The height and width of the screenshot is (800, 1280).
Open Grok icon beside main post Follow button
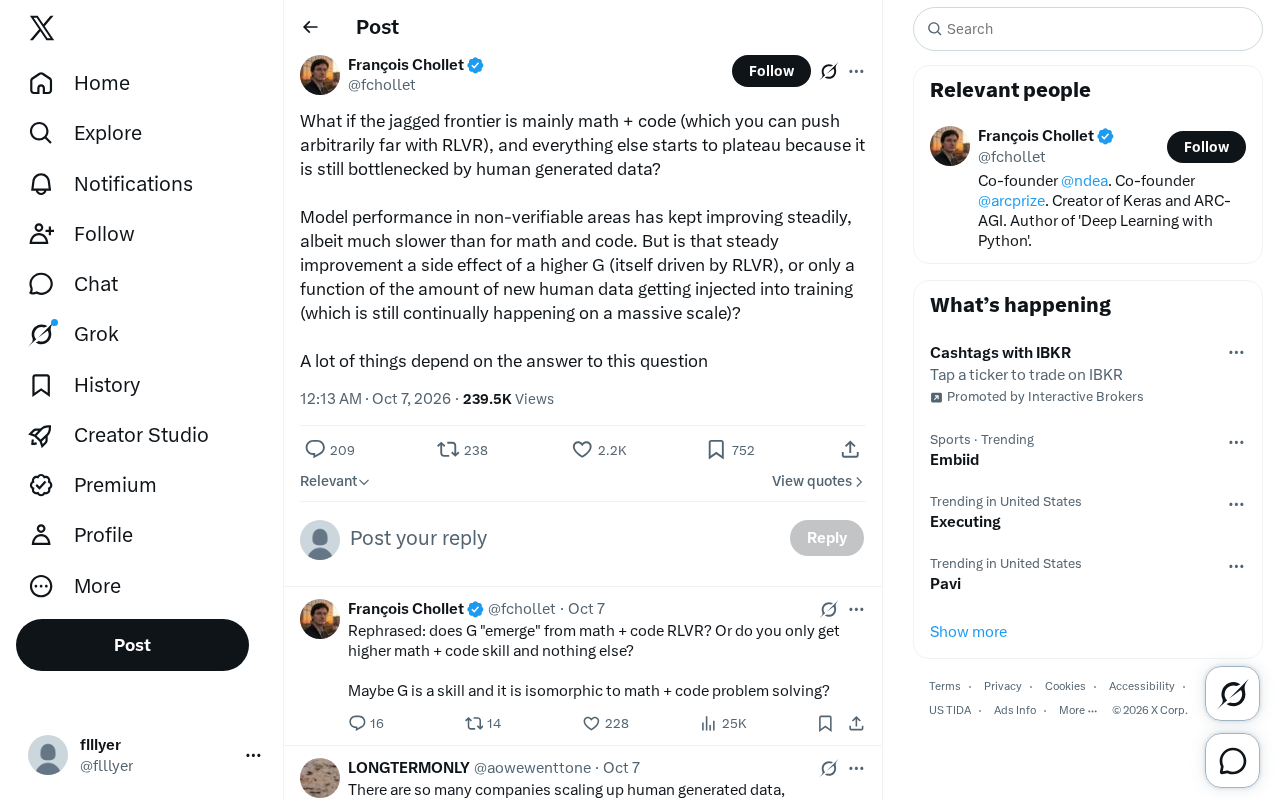coord(829,71)
